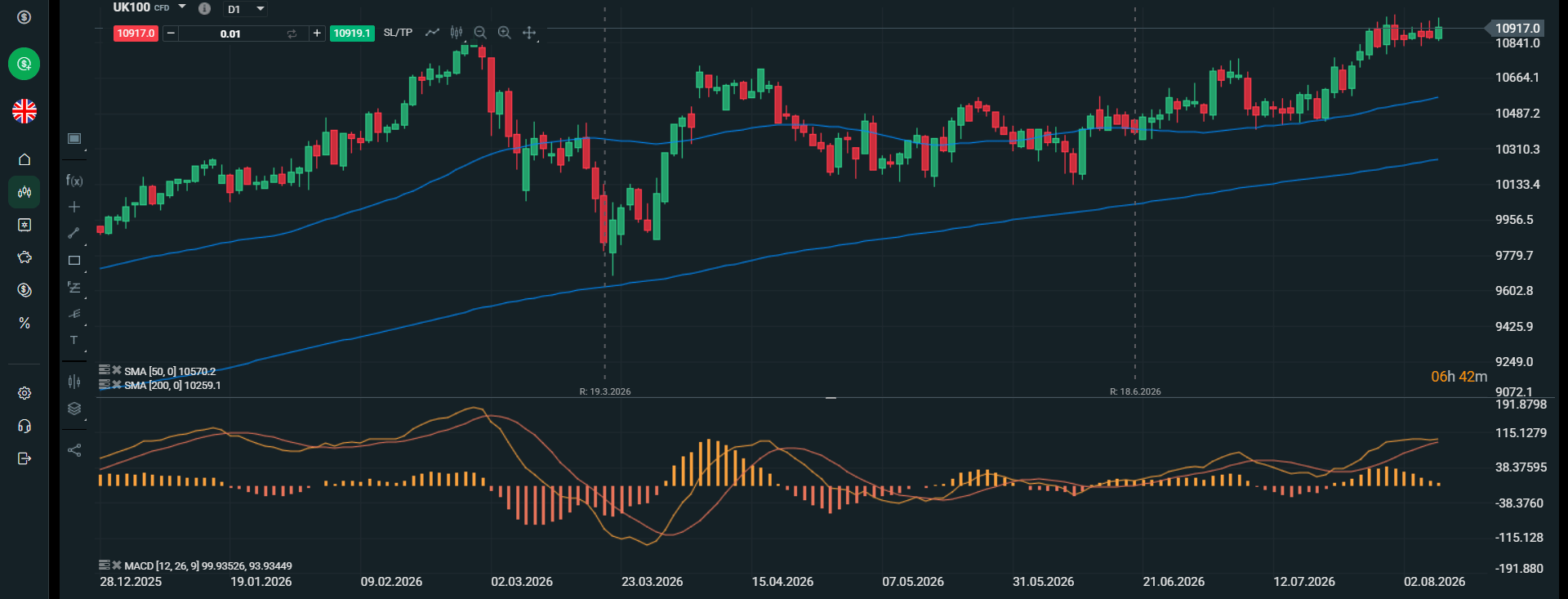Expand the layers tool options
Image resolution: width=1568 pixels, height=599 pixels.
click(74, 409)
